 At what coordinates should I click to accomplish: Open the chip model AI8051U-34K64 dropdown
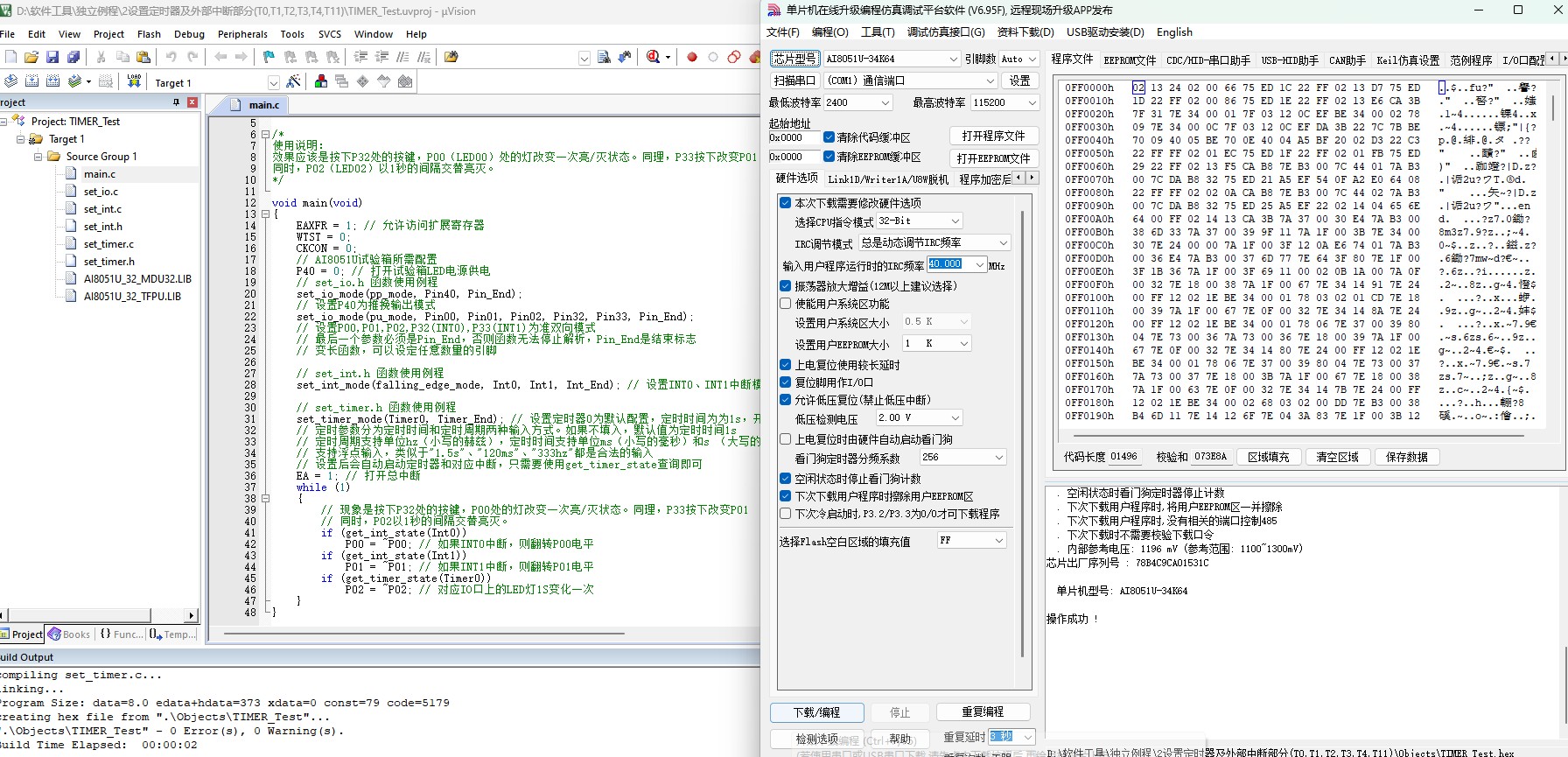coord(892,59)
